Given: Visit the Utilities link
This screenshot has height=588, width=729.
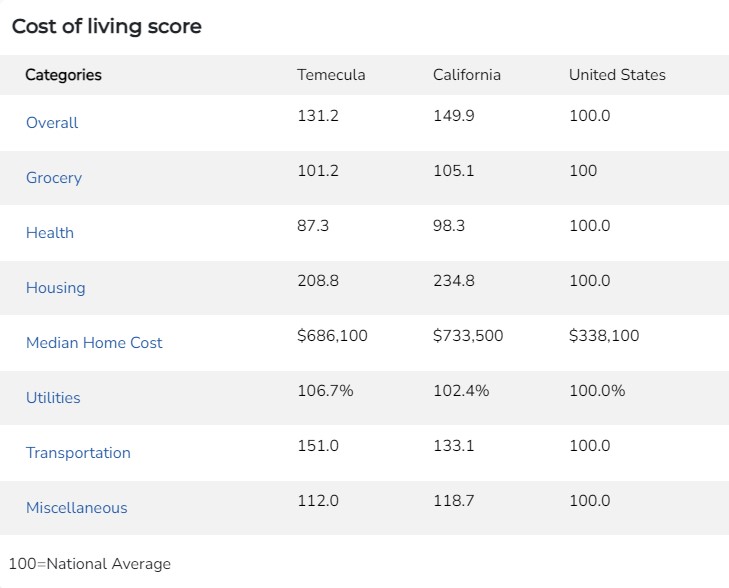Looking at the screenshot, I should (53, 398).
